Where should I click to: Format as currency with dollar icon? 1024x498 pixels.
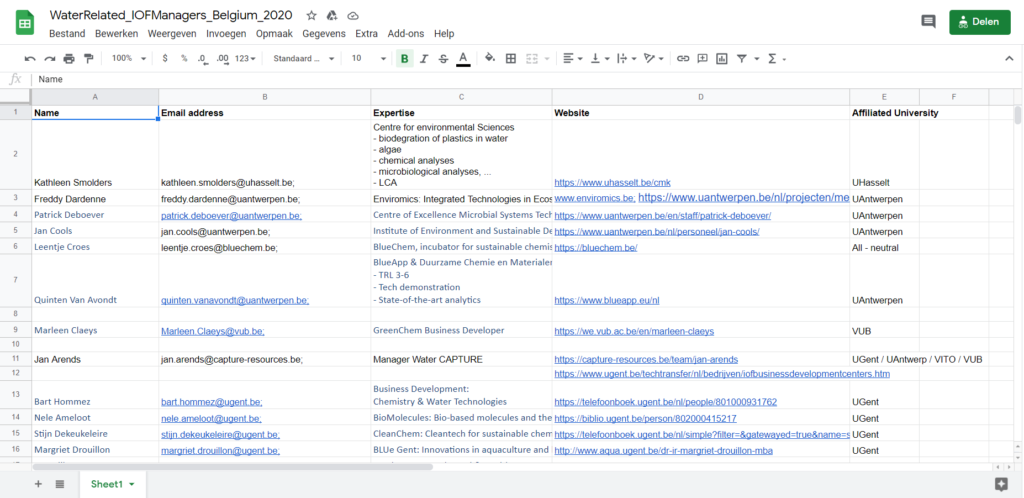[165, 59]
